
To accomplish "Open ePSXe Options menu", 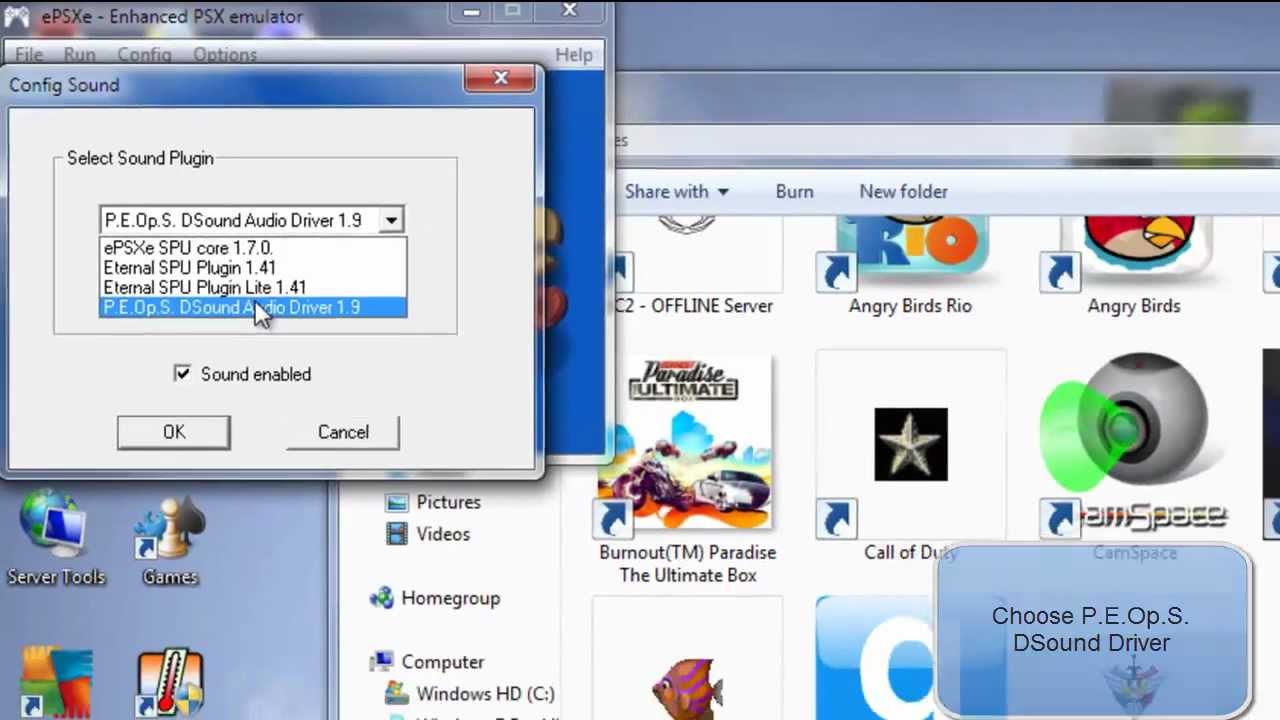I will (225, 55).
